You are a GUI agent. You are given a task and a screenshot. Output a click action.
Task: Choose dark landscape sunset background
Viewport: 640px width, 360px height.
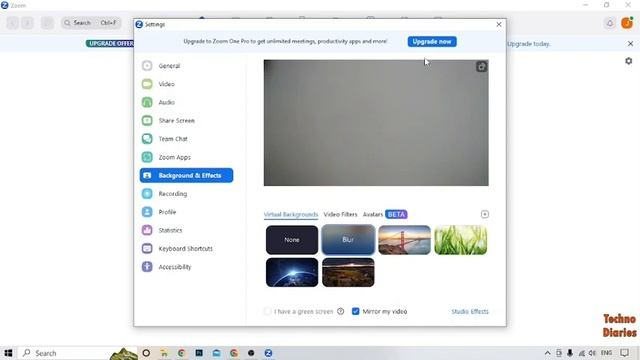click(348, 272)
